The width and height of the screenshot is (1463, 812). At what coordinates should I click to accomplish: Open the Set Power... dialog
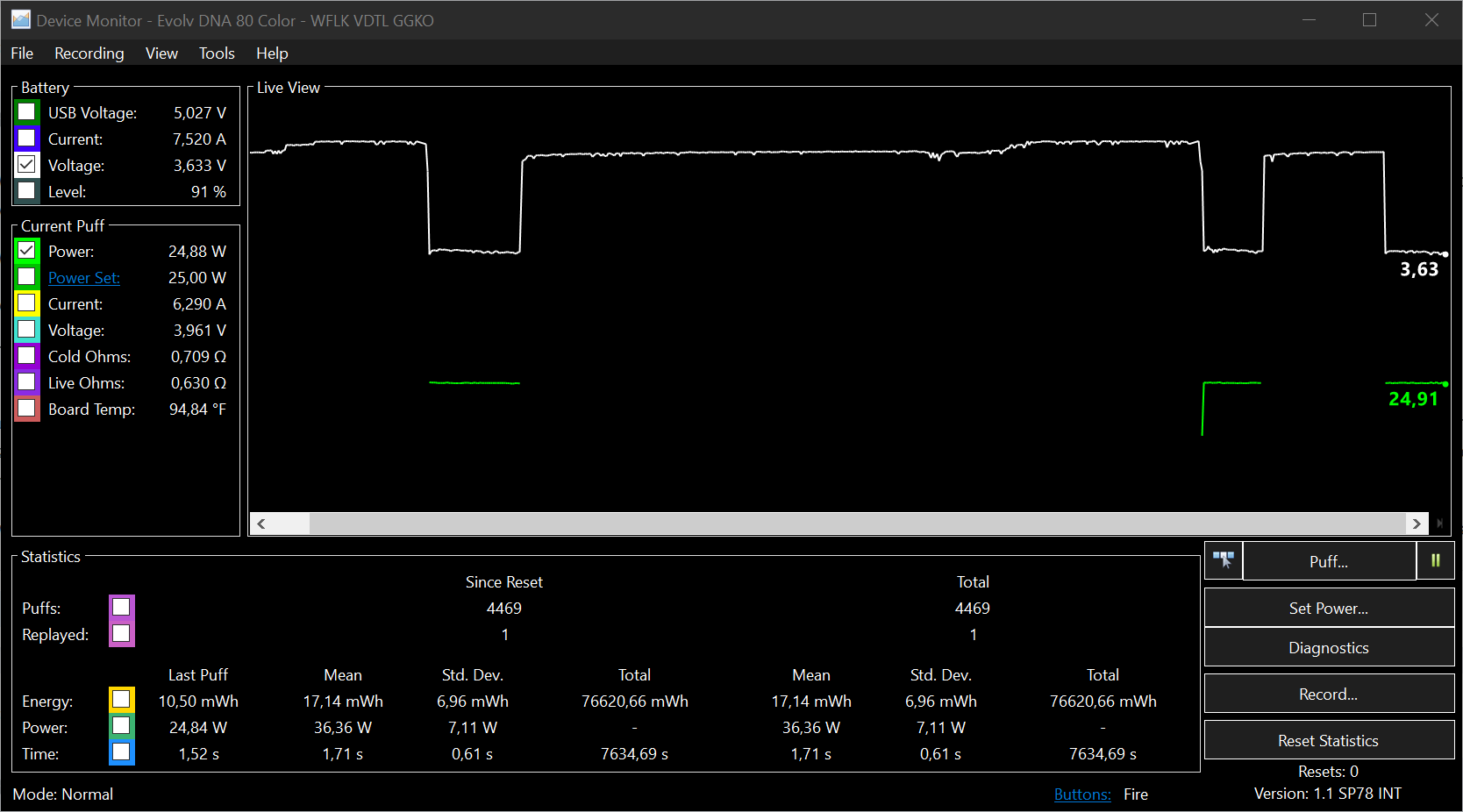[x=1328, y=608]
